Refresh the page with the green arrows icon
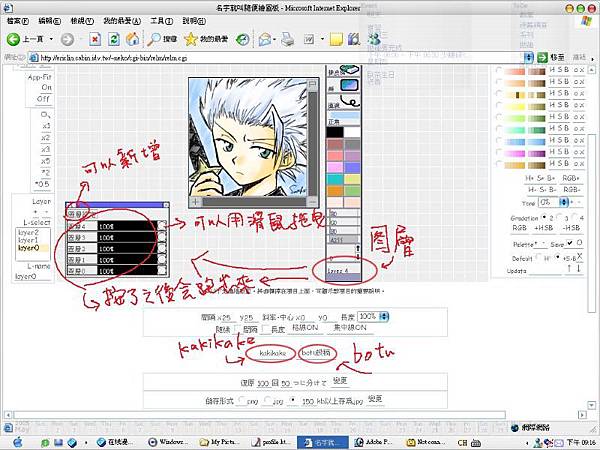The height and width of the screenshot is (450, 600). (x=114, y=39)
